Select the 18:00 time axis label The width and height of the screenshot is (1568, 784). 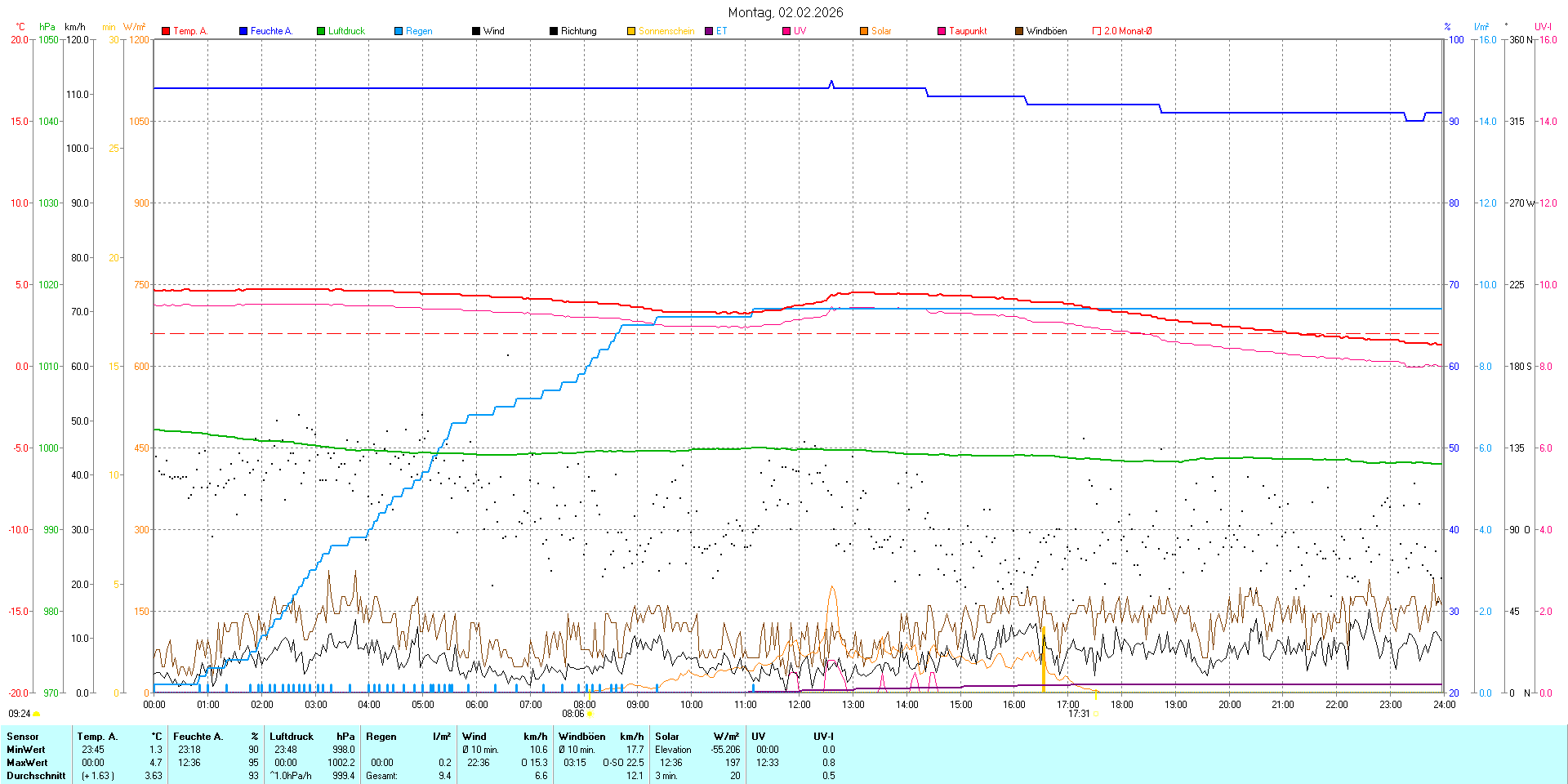tap(1121, 704)
